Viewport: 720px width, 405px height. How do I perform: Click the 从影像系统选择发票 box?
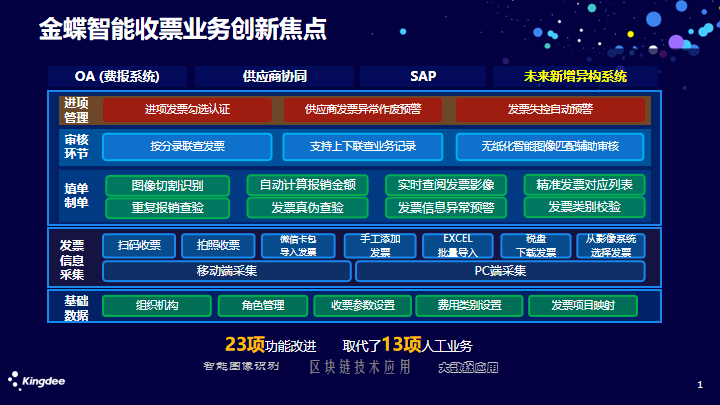pos(611,246)
